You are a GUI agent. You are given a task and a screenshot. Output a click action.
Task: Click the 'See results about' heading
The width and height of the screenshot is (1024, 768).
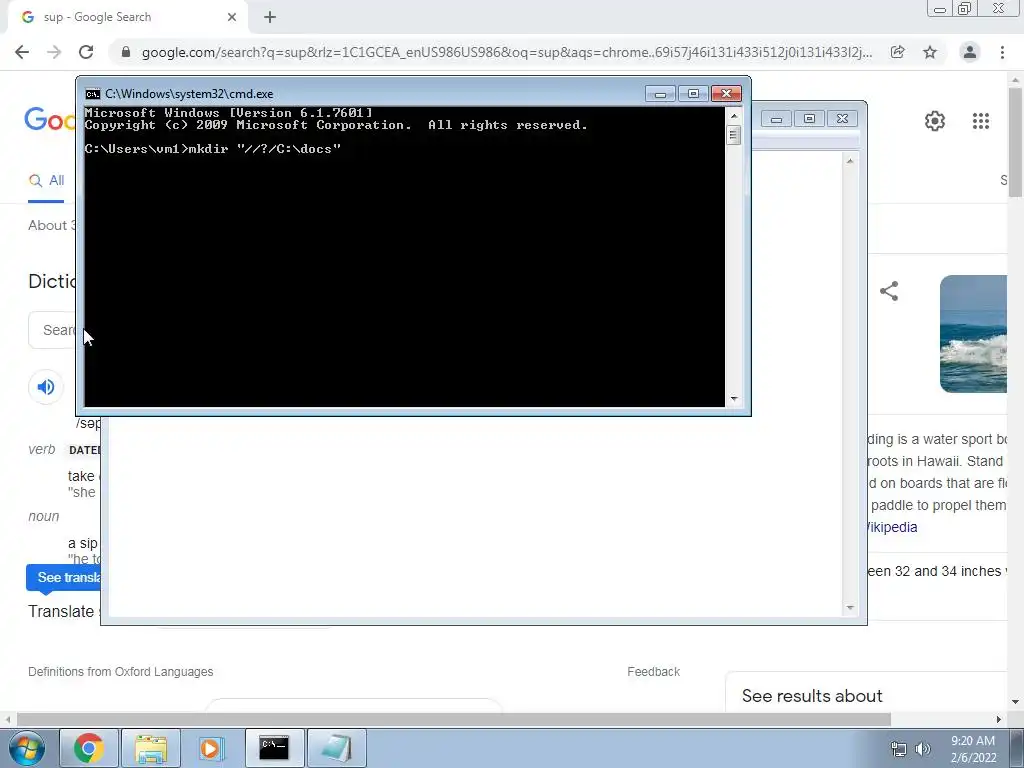pyautogui.click(x=812, y=696)
